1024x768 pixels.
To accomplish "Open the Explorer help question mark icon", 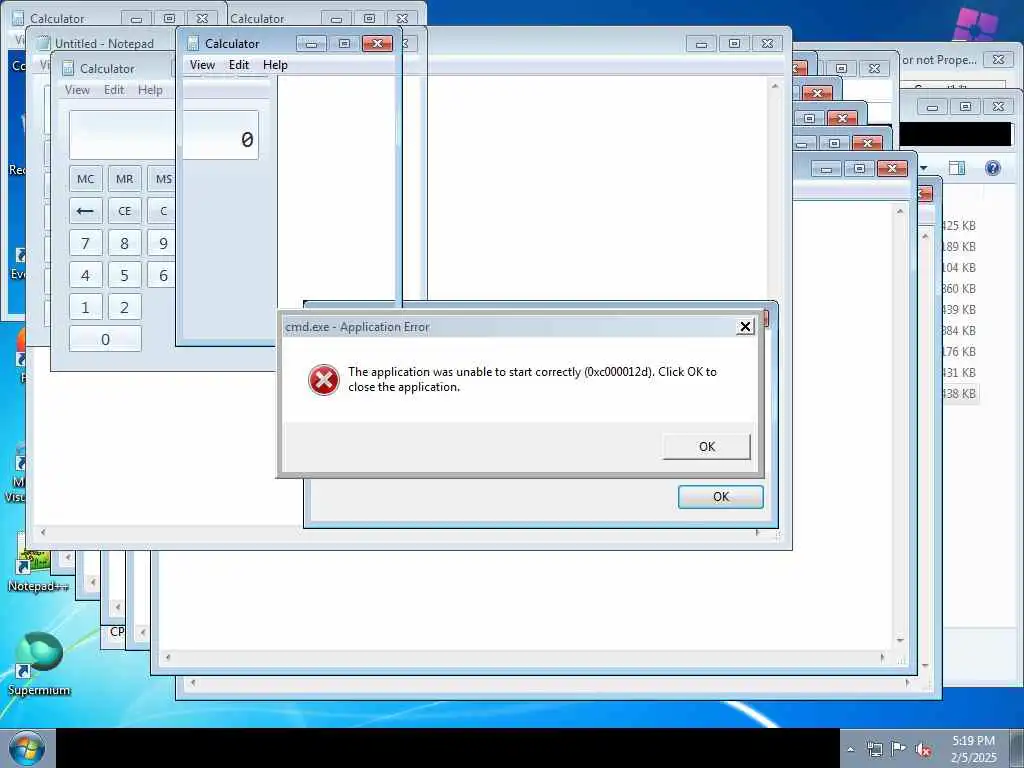I will pyautogui.click(x=993, y=168).
